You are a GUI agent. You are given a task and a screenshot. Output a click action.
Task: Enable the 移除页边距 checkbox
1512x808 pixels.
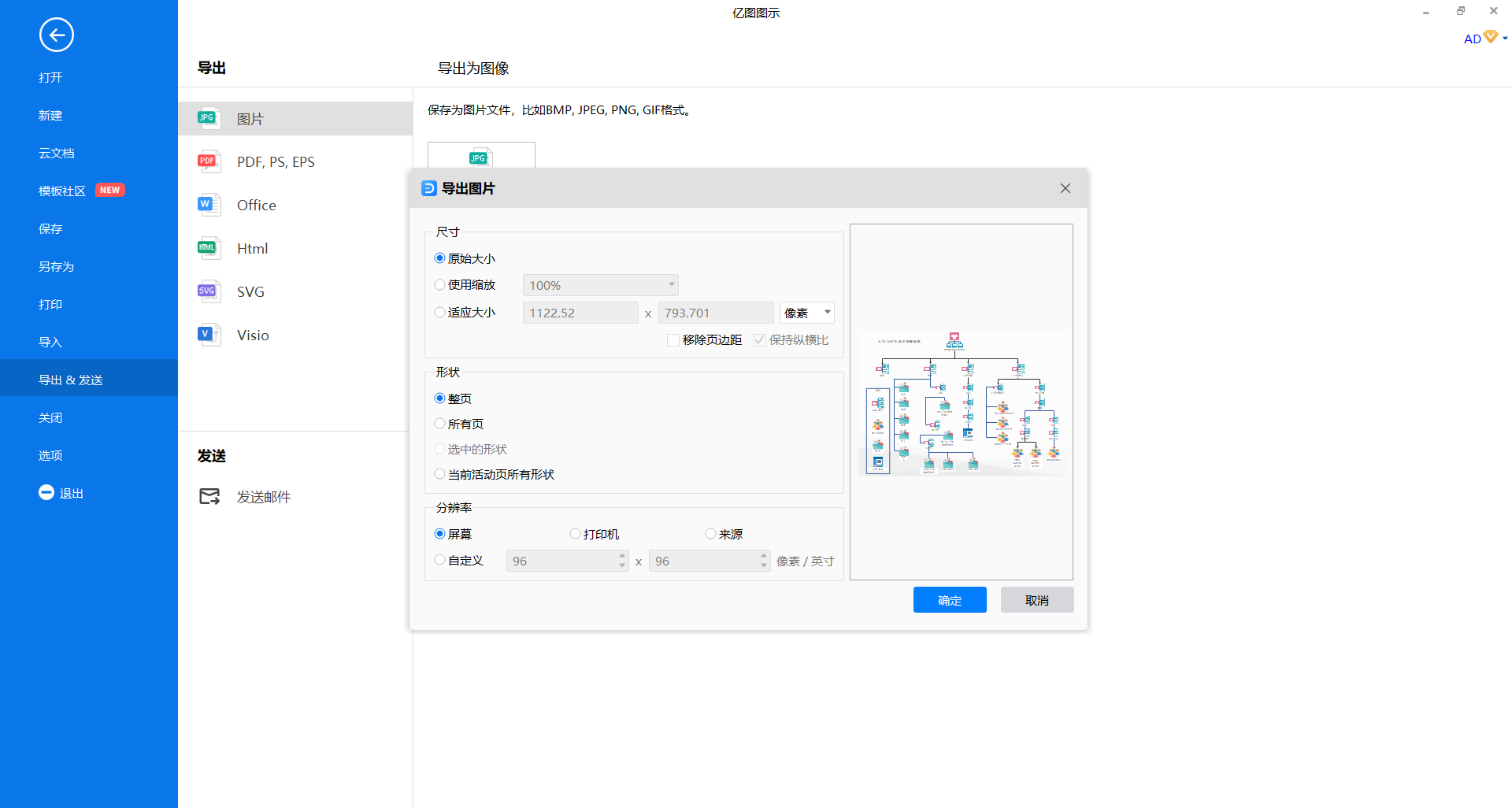click(673, 339)
